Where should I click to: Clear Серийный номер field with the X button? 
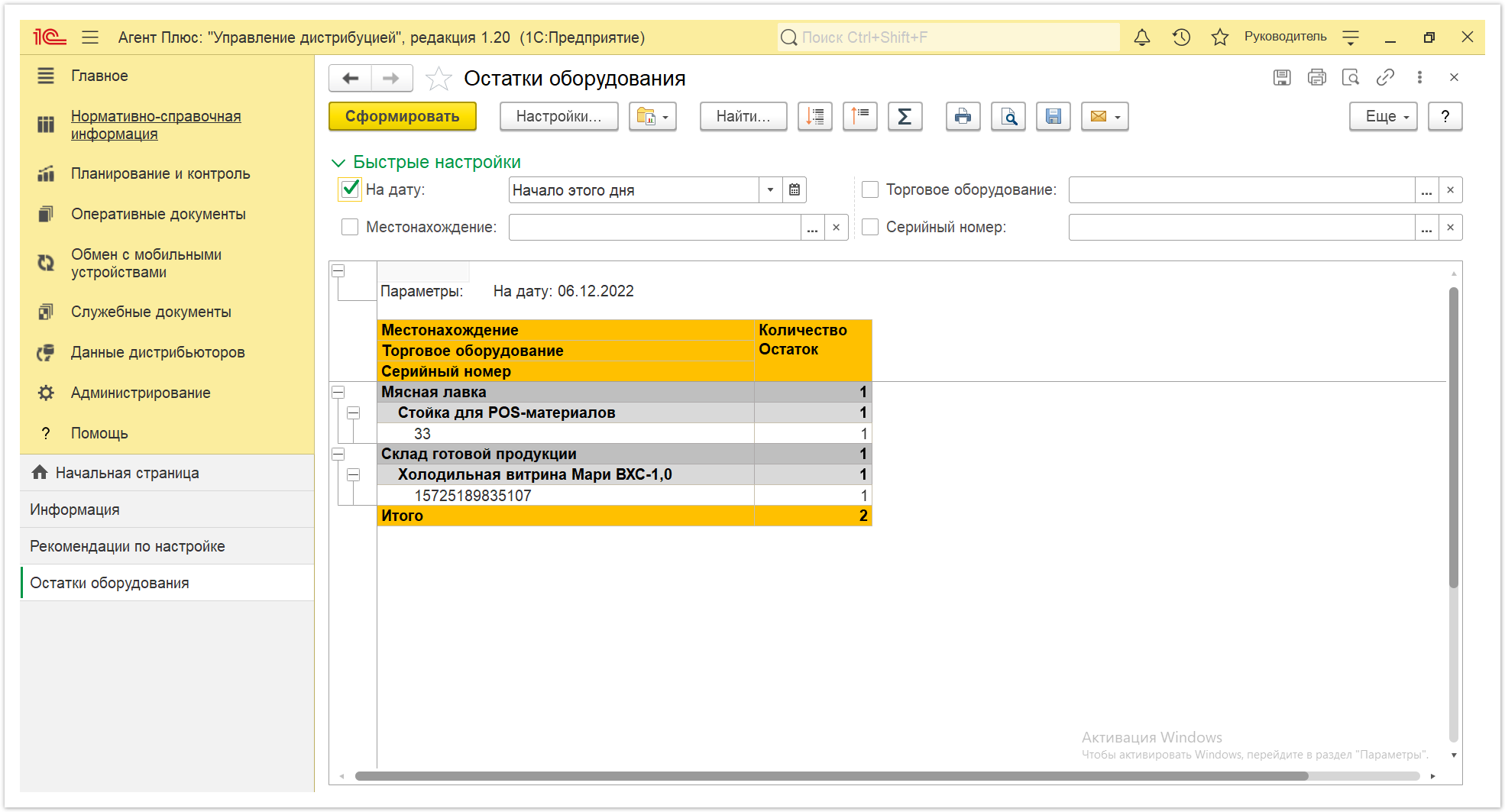(1450, 228)
